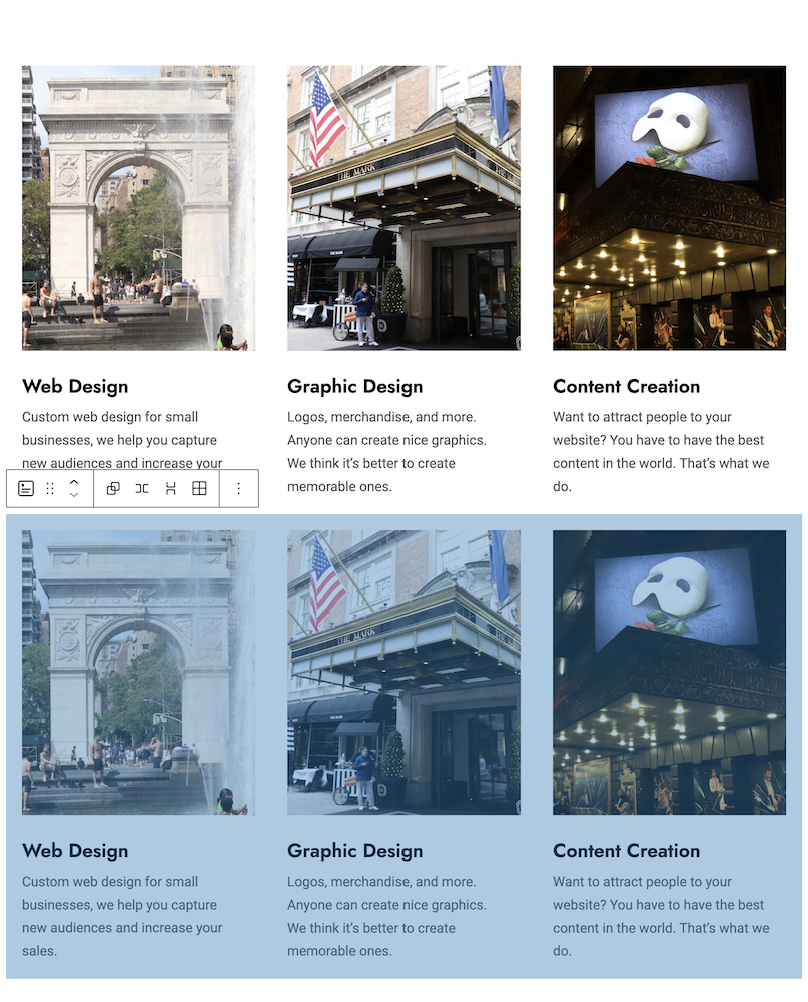The height and width of the screenshot is (1002, 808).
Task: Click the highlighted Web Design heading
Action: [x=75, y=851]
